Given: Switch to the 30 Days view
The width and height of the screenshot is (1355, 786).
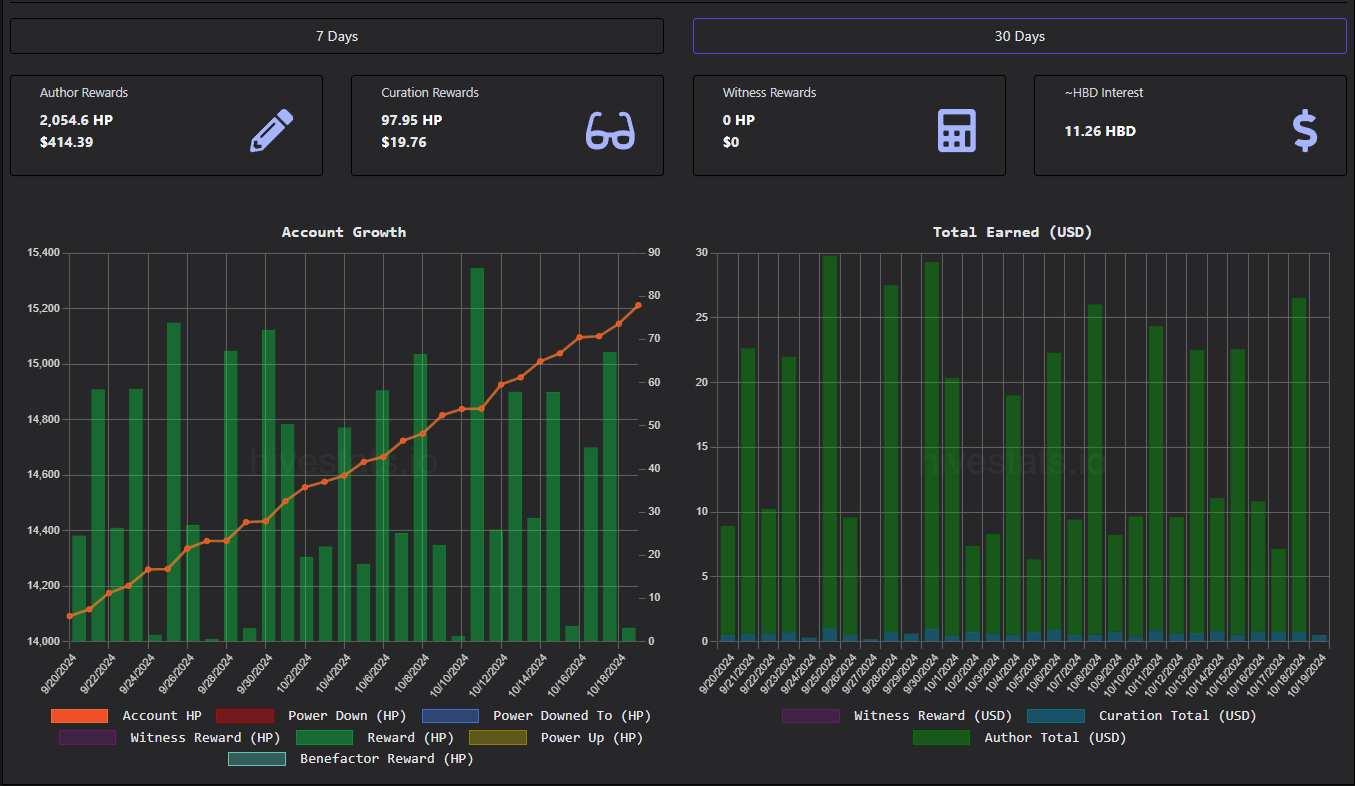Looking at the screenshot, I should [1019, 36].
